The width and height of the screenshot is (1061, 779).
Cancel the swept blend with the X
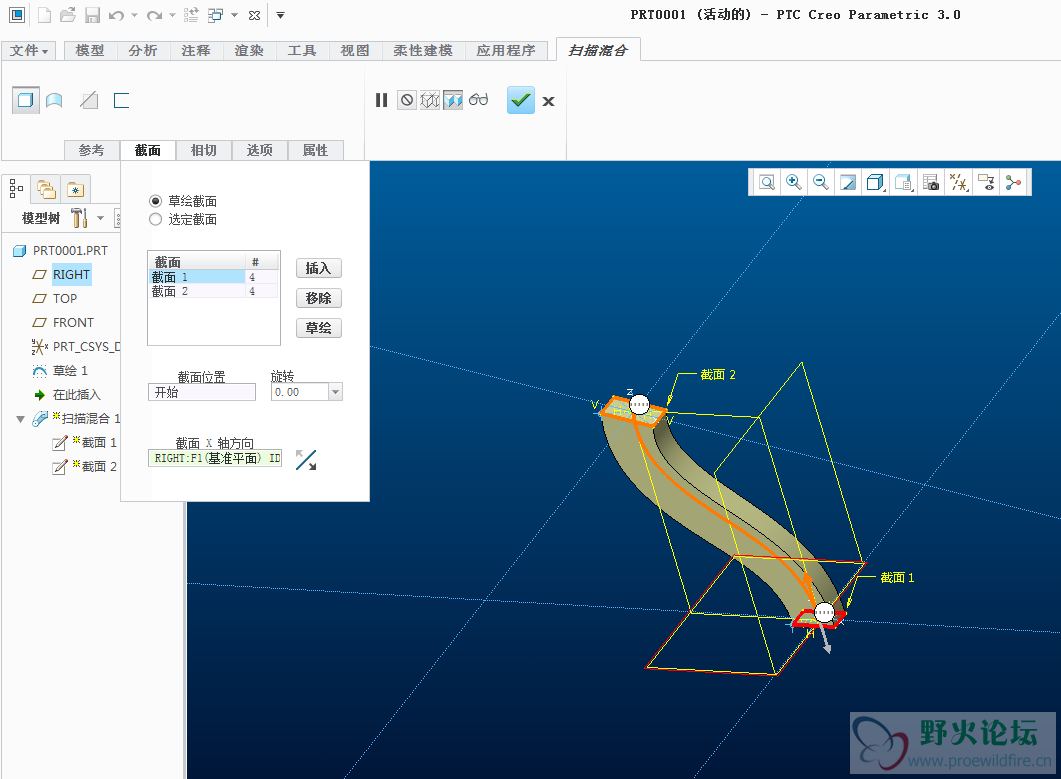coord(549,101)
